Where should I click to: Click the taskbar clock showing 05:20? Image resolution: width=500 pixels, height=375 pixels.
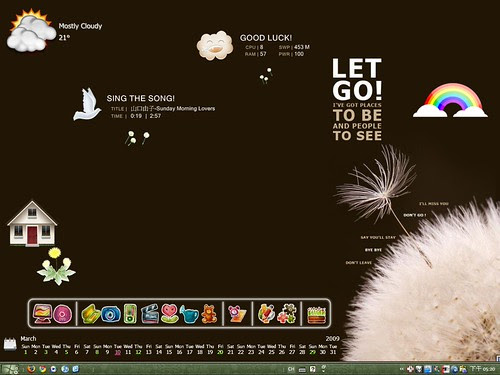(482, 369)
